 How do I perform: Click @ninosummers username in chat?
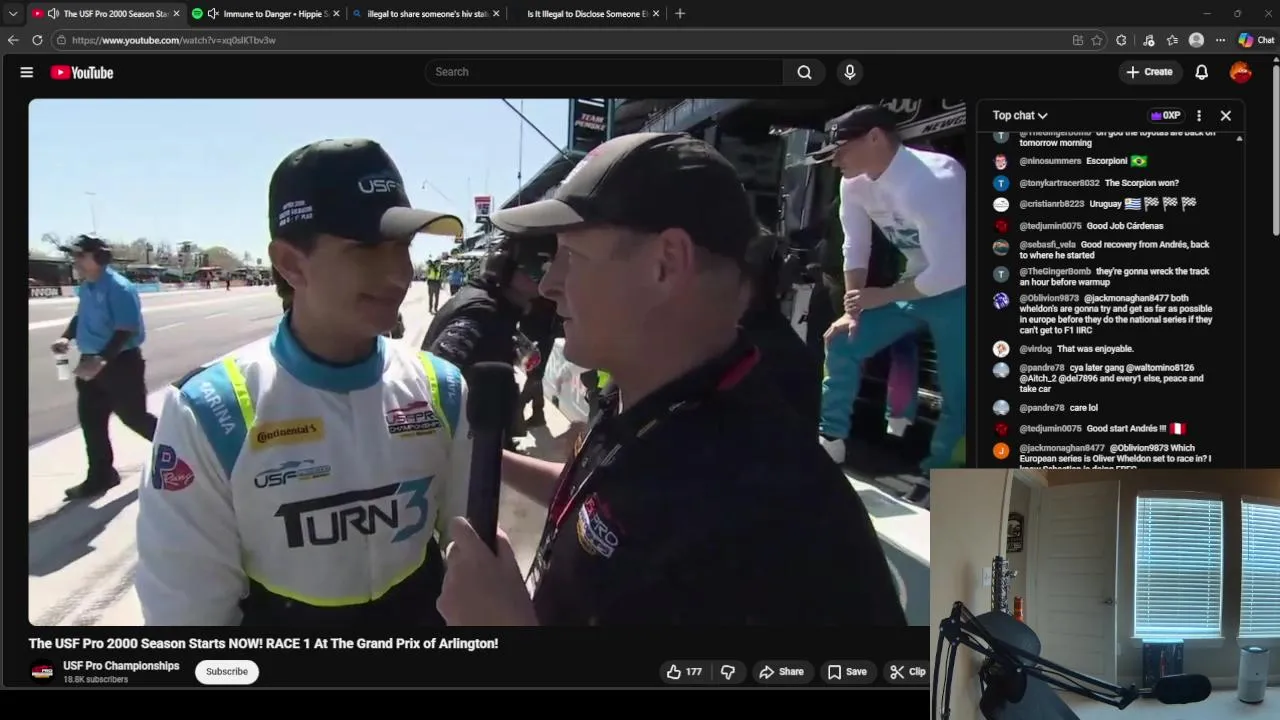click(x=1050, y=161)
